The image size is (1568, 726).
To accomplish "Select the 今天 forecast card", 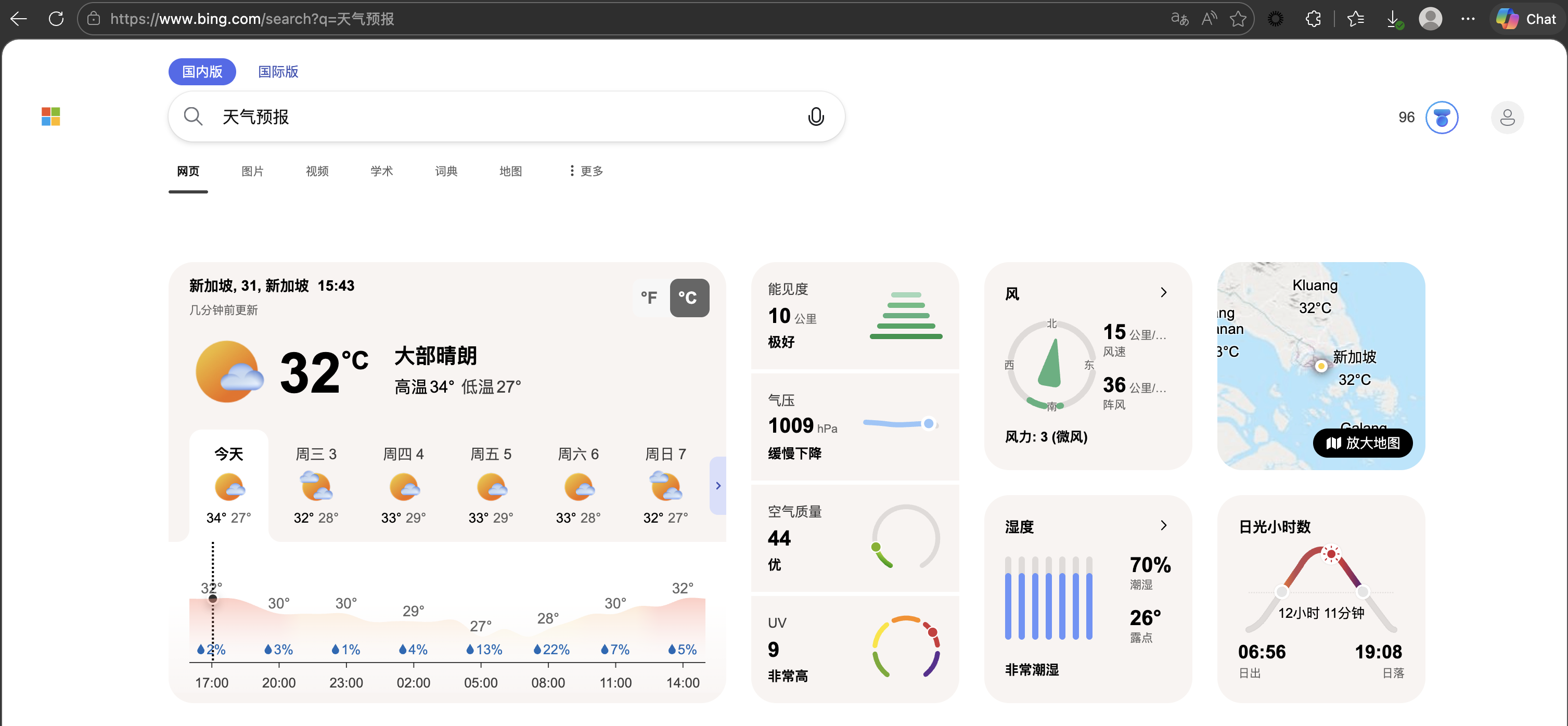I will (x=229, y=485).
